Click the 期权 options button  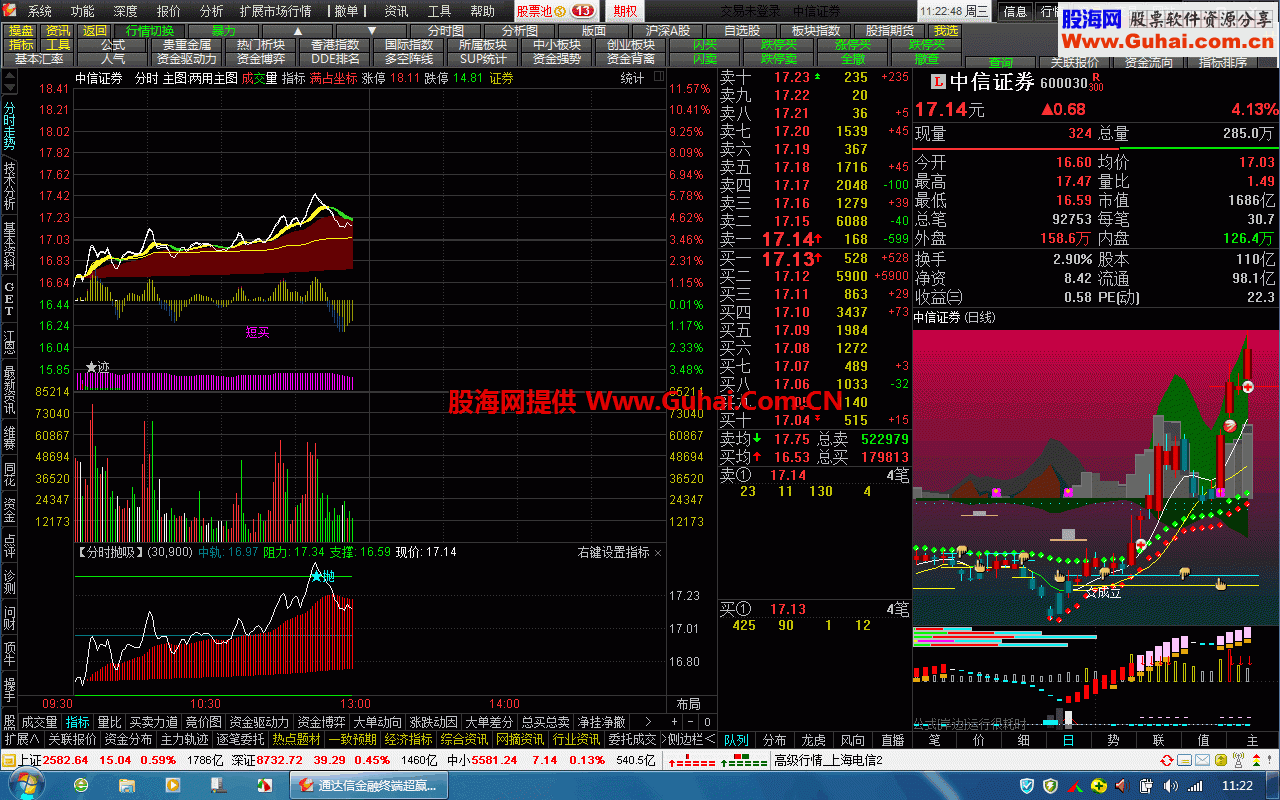pos(624,12)
